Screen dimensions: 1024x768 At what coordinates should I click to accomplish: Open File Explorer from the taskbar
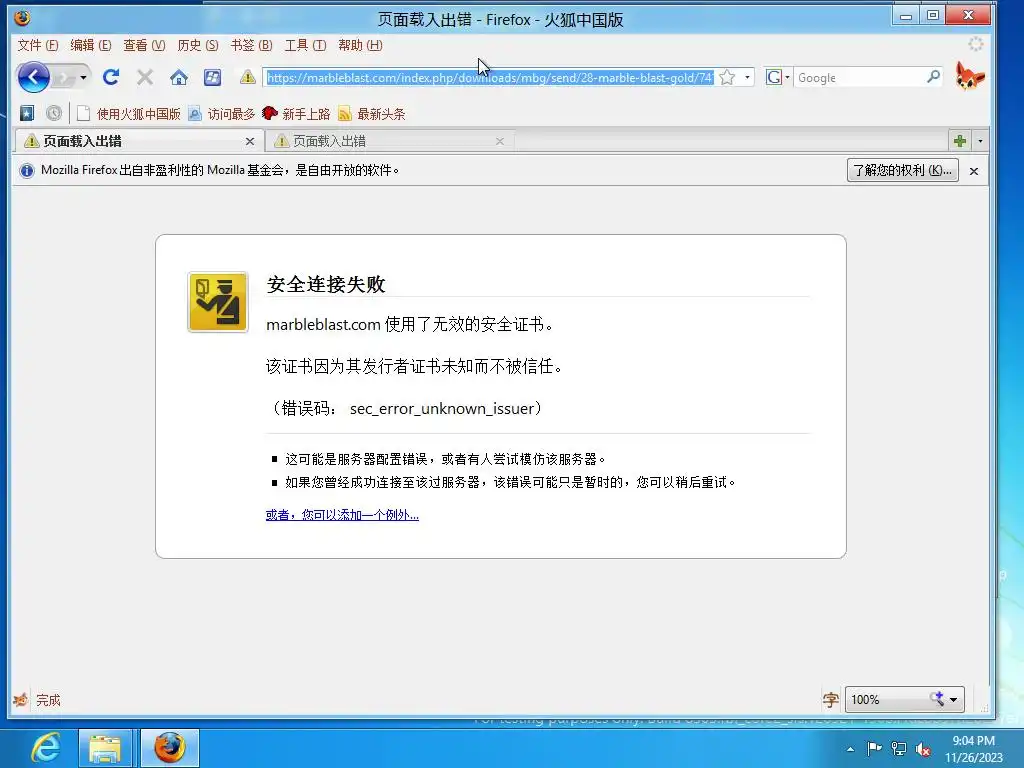pos(105,748)
